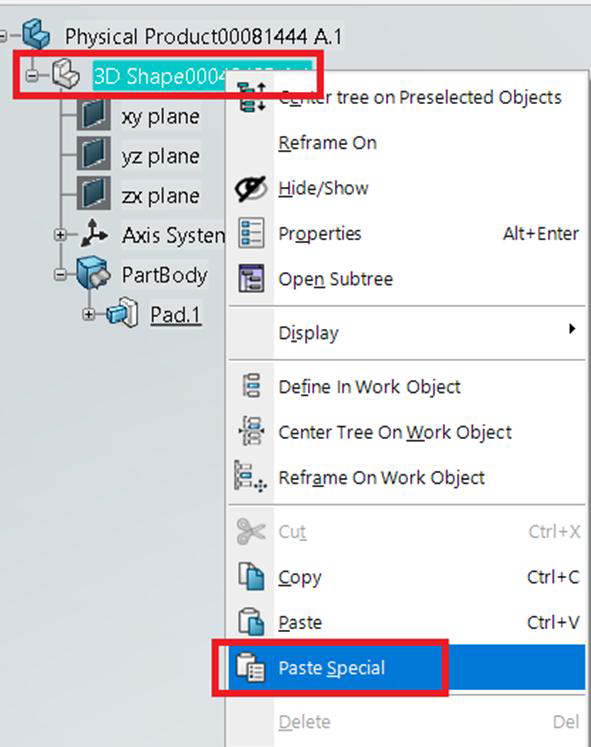Click the Pad.1 feature icon
The height and width of the screenshot is (747, 591).
pos(122,313)
